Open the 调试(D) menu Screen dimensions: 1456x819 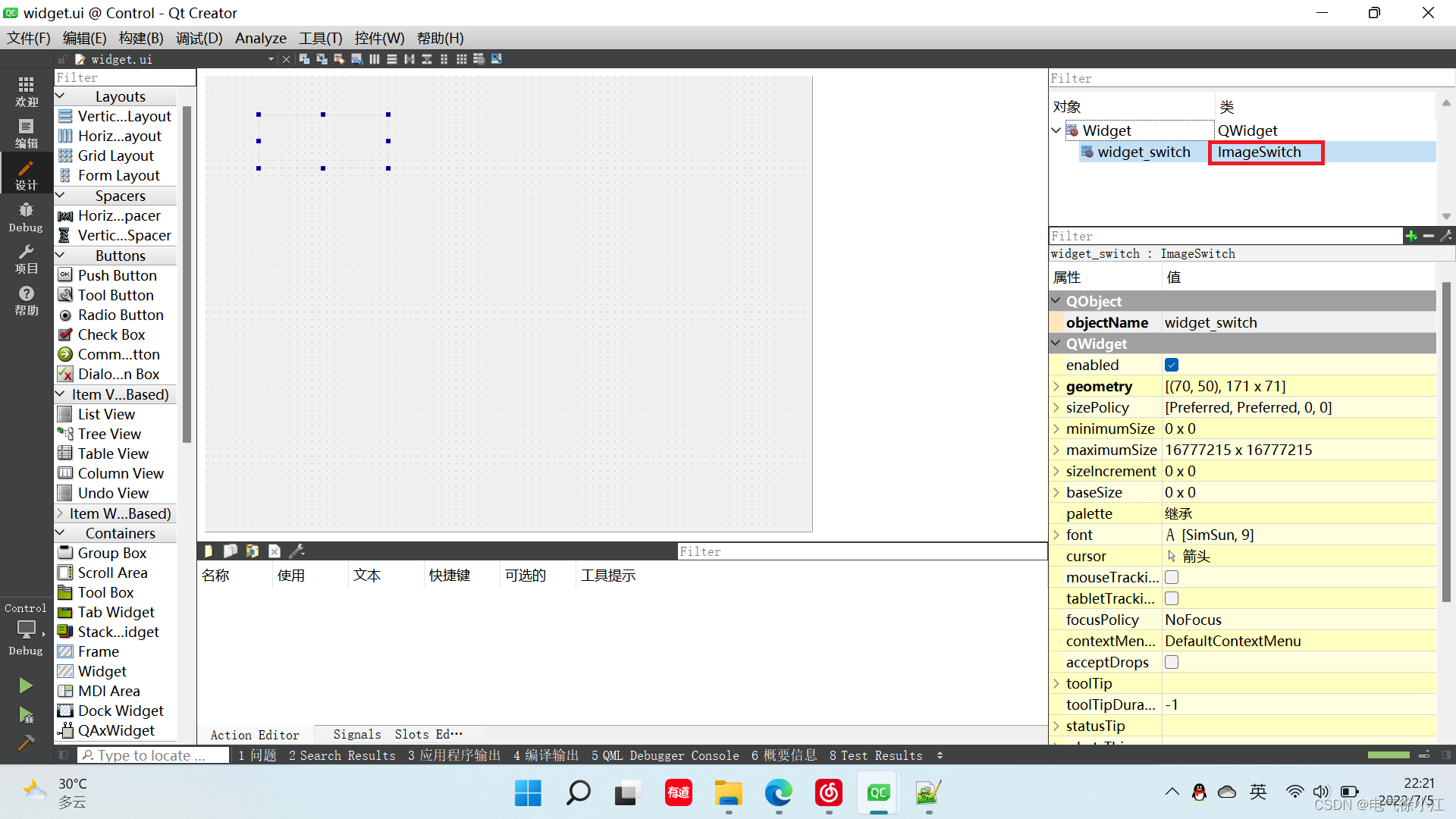coord(198,38)
